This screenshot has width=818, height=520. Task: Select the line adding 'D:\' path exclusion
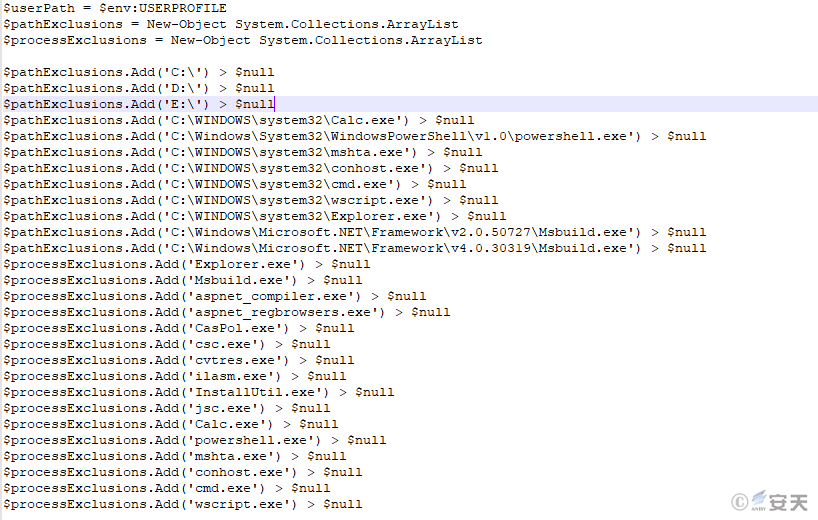(x=139, y=89)
